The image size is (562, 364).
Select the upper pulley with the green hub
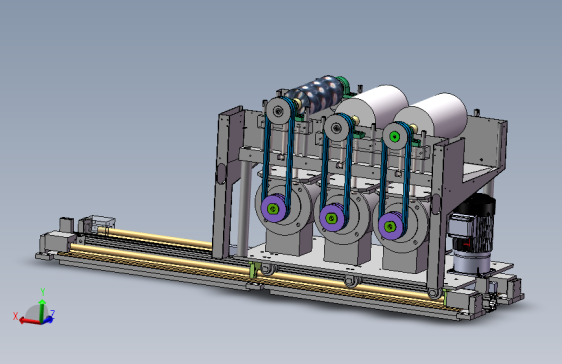(395, 136)
